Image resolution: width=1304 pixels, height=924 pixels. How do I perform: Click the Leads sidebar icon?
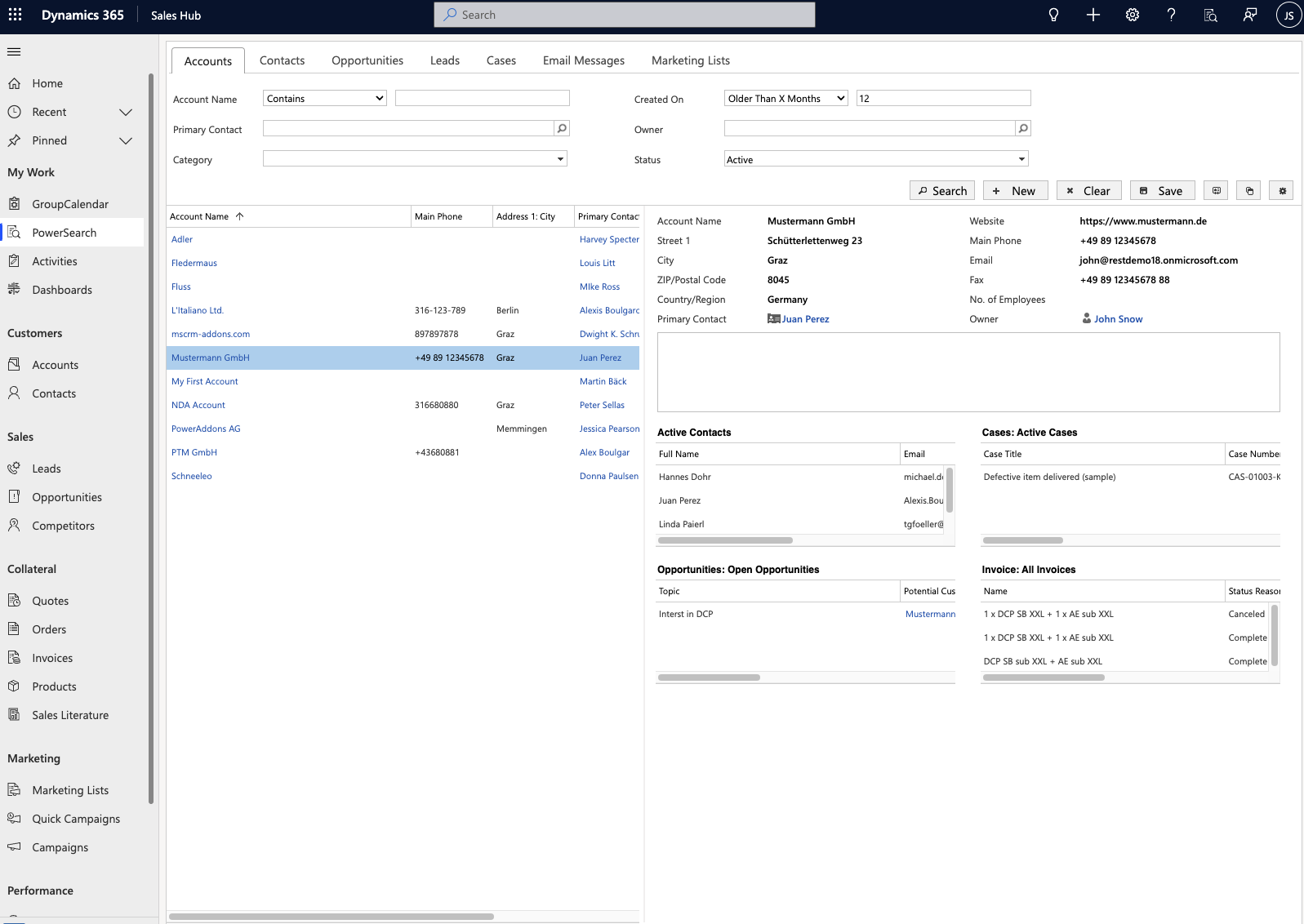(14, 469)
